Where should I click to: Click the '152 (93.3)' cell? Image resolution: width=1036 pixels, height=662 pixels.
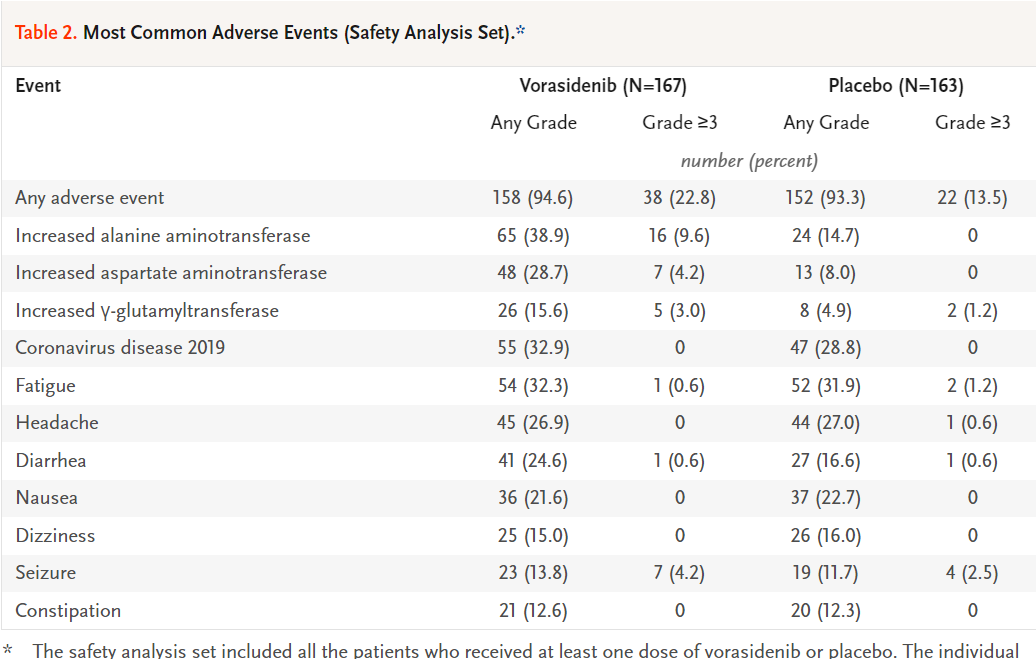825,198
